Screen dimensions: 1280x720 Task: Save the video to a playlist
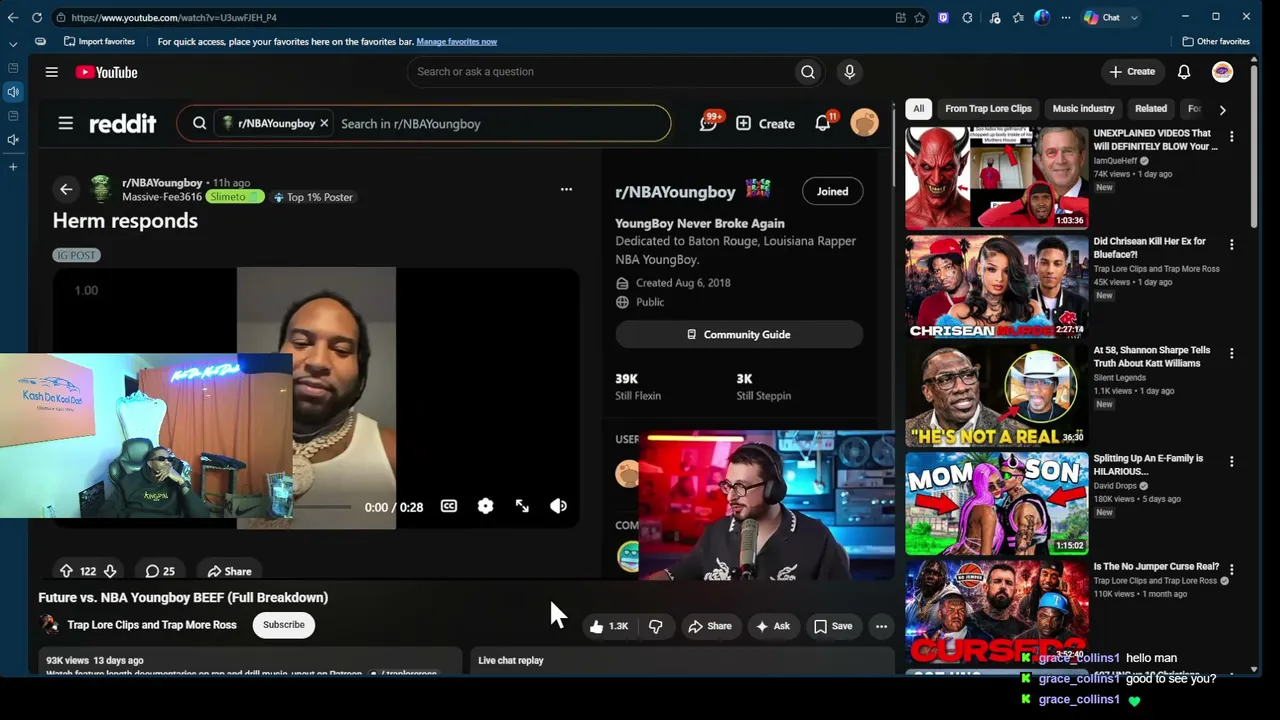click(833, 626)
